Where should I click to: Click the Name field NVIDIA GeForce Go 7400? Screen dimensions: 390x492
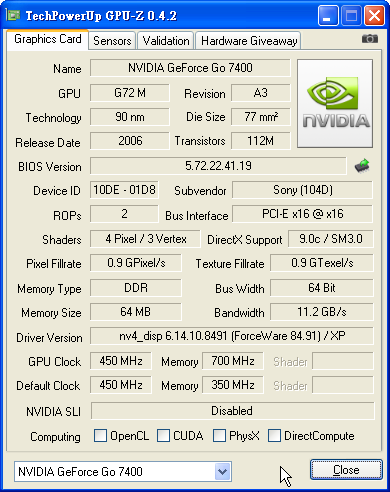pyautogui.click(x=190, y=68)
